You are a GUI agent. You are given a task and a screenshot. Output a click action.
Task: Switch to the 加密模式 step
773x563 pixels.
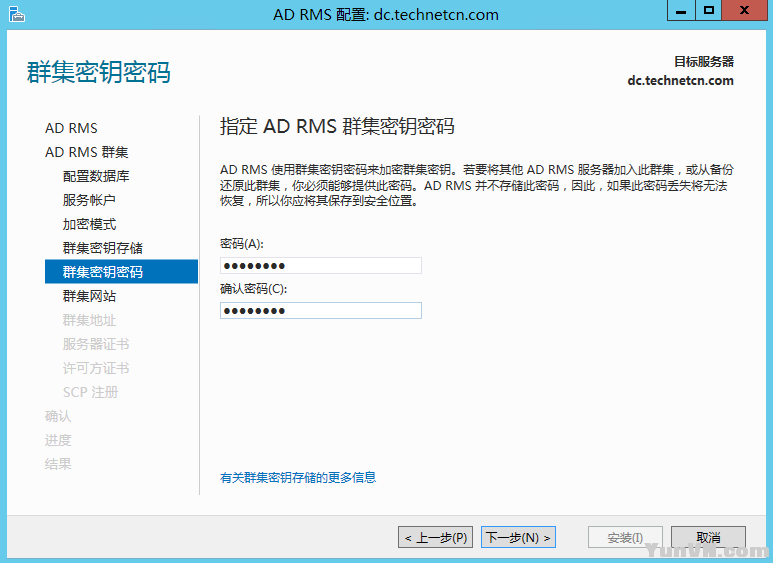click(89, 224)
